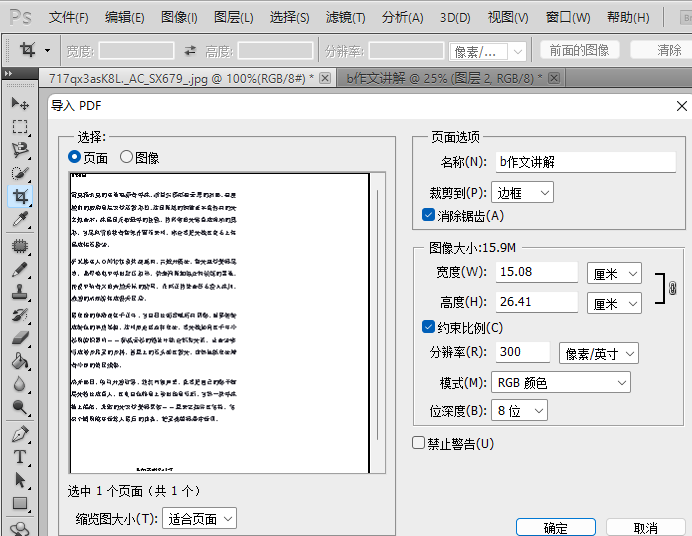Open the 视图(V) menu
The height and width of the screenshot is (536, 692).
[508, 18]
